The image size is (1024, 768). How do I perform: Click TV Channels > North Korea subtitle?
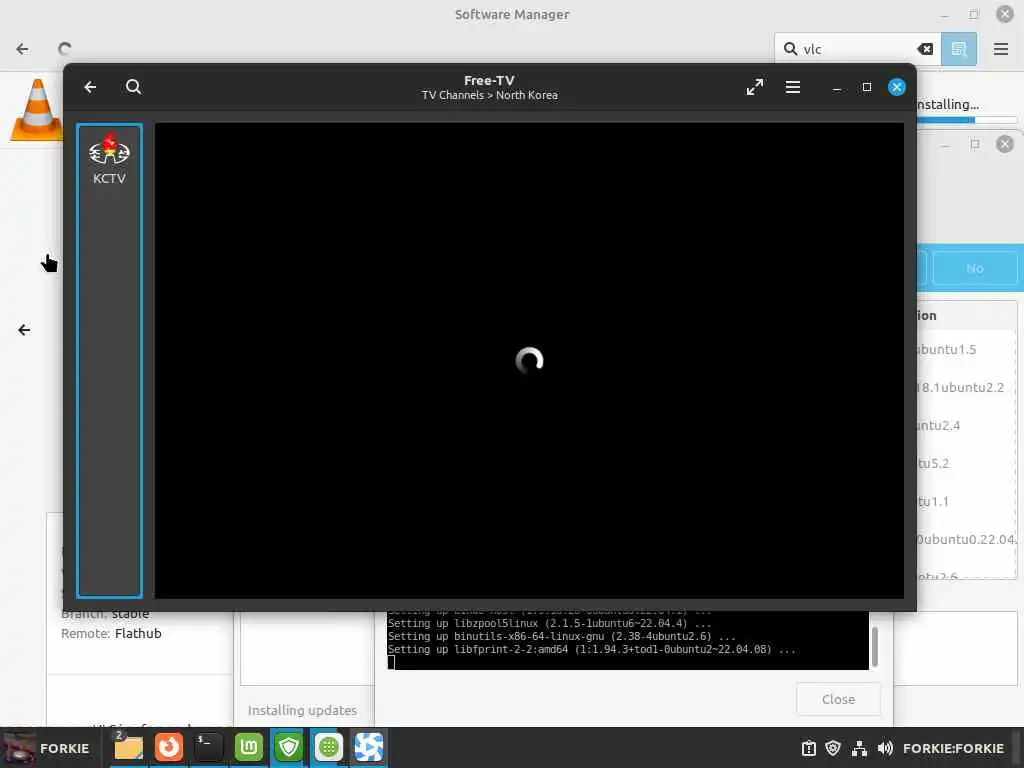490,95
